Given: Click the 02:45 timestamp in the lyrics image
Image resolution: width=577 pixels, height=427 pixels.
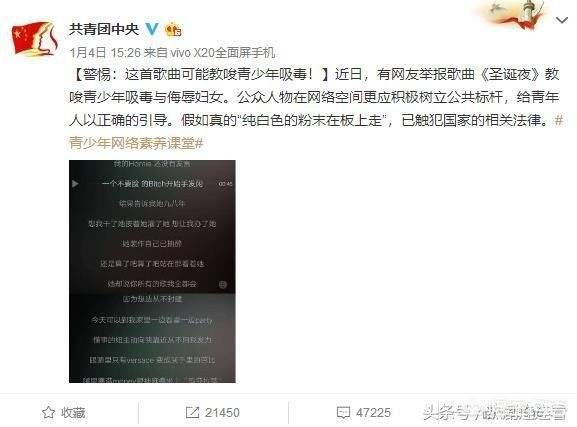Looking at the screenshot, I should pyautogui.click(x=225, y=184).
